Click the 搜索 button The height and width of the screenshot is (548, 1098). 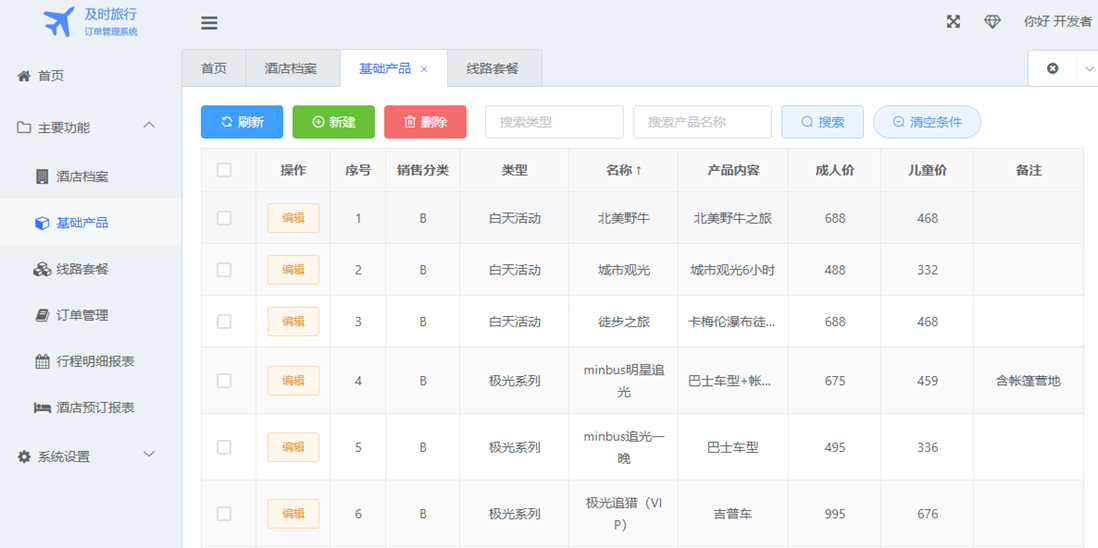[822, 122]
